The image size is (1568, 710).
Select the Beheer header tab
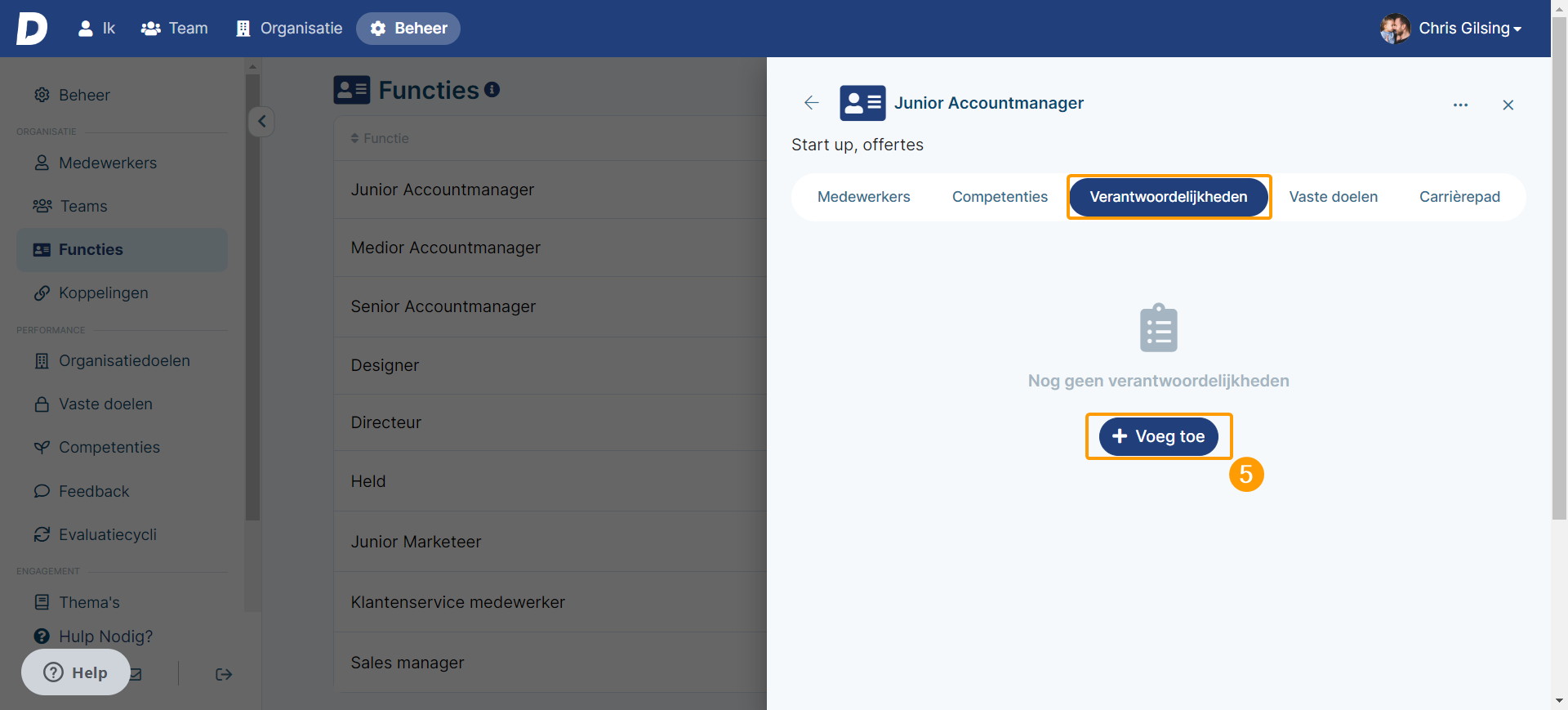click(408, 29)
